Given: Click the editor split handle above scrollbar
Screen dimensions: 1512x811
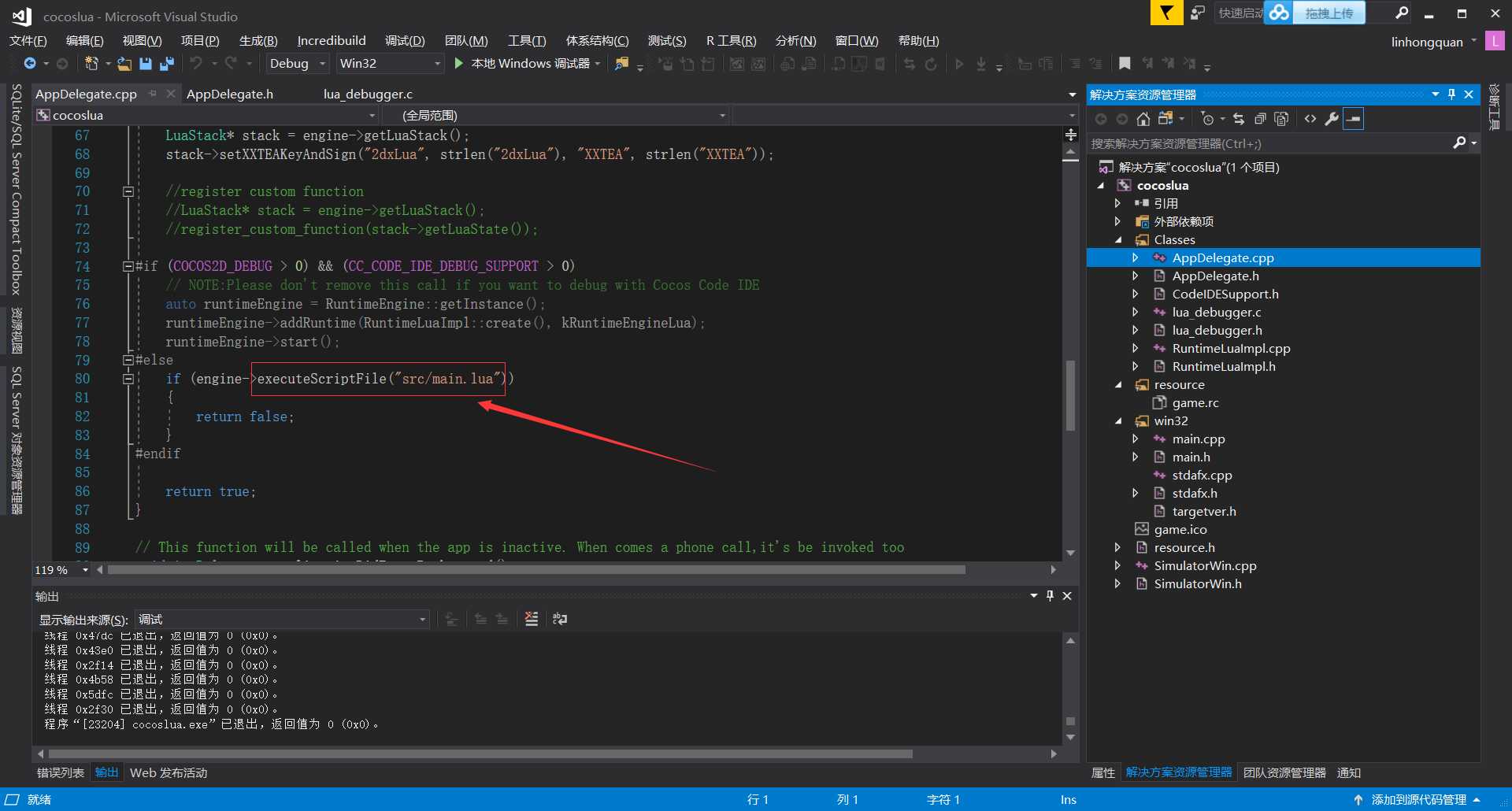Looking at the screenshot, I should (1071, 135).
